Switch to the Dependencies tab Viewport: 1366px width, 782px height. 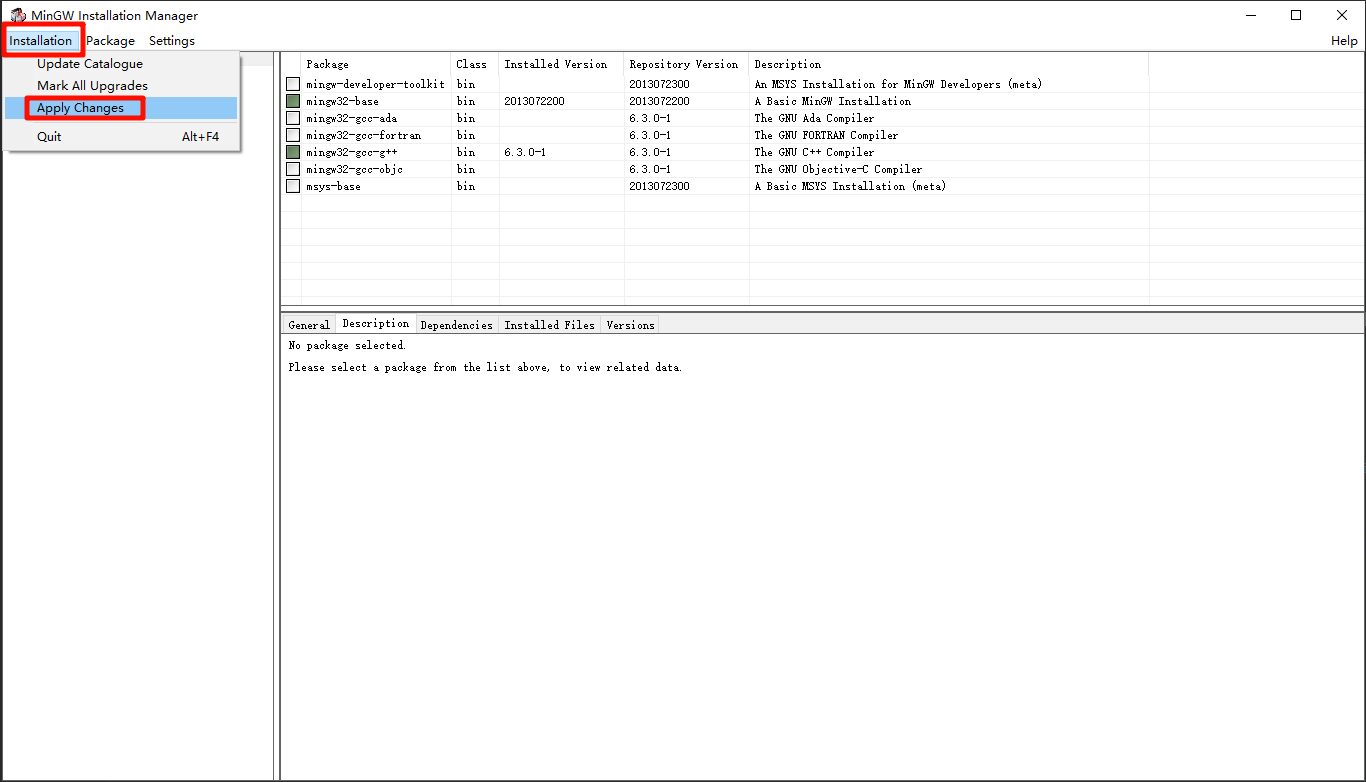tap(457, 325)
